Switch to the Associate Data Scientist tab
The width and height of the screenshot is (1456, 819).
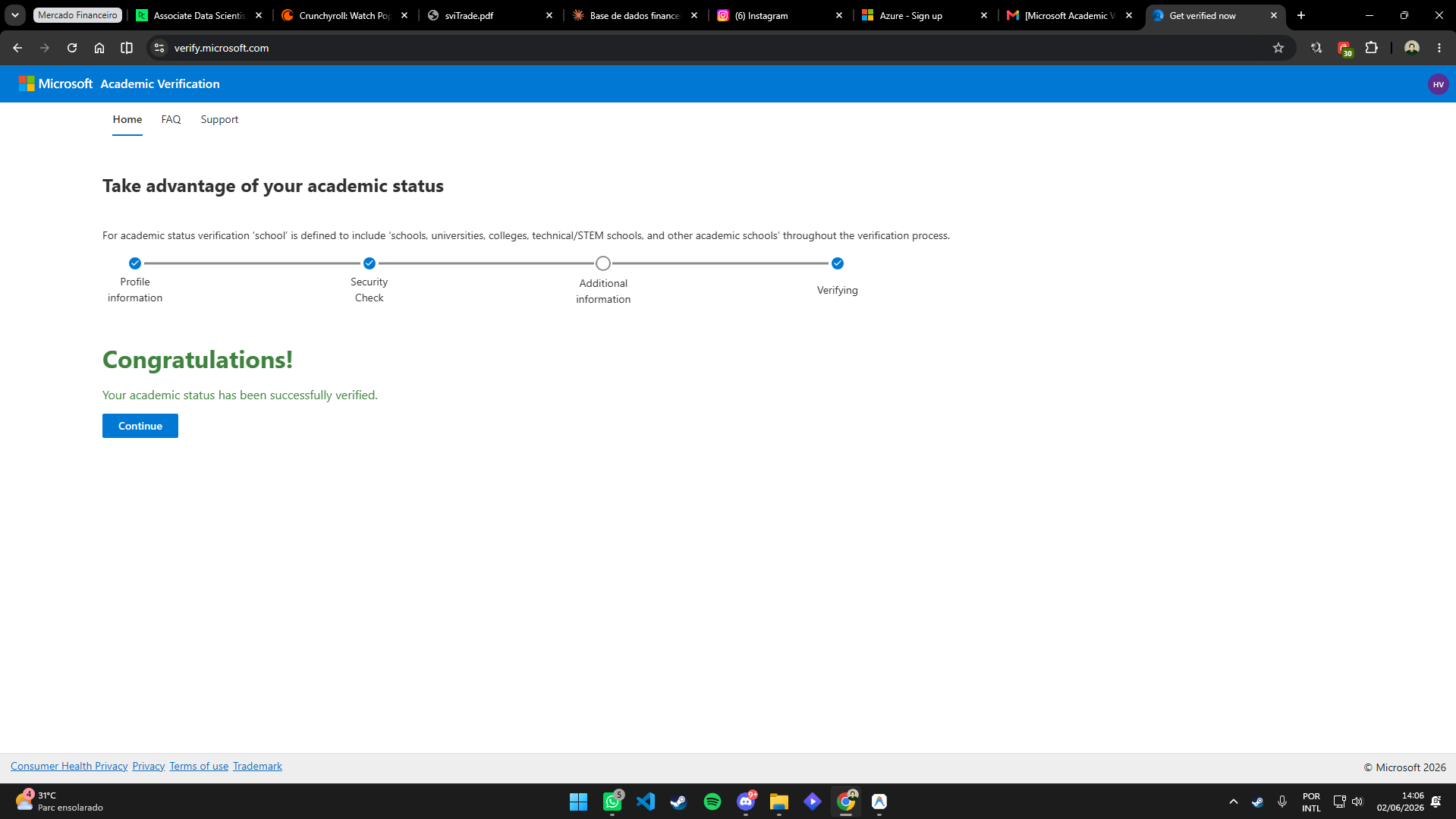[x=199, y=15]
